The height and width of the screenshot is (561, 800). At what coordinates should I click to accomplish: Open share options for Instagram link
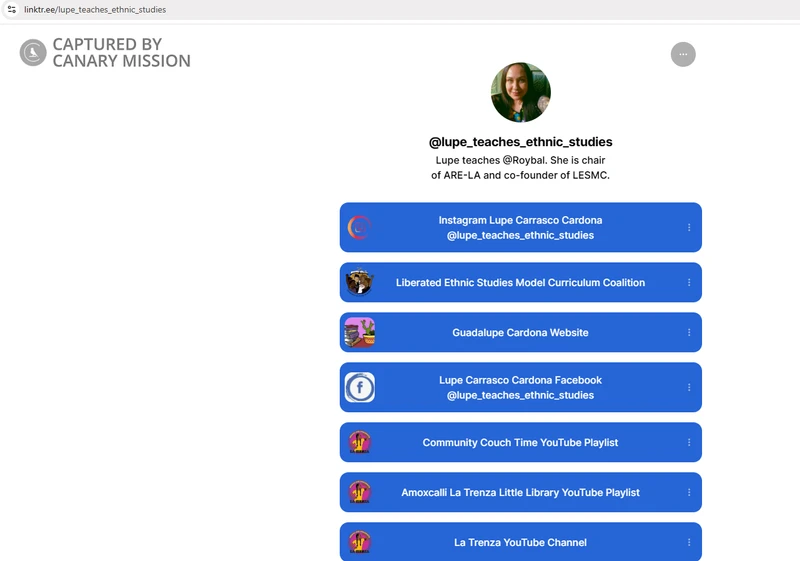coord(689,227)
